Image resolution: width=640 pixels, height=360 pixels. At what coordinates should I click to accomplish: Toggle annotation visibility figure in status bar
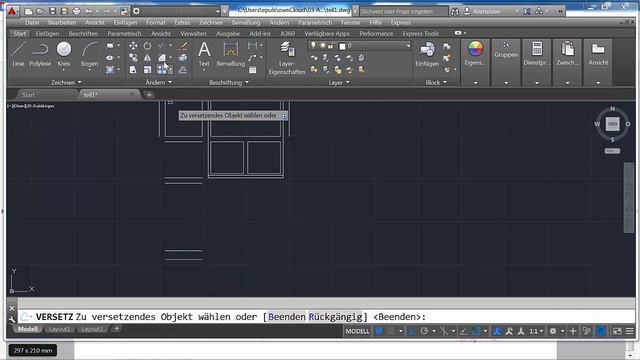pyautogui.click(x=497, y=331)
